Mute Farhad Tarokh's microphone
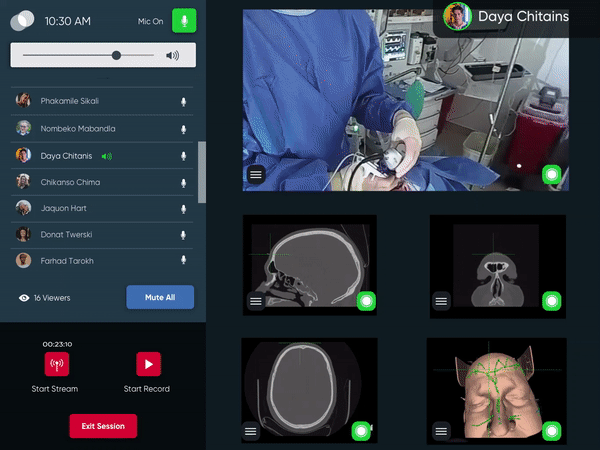This screenshot has height=450, width=600. (183, 261)
